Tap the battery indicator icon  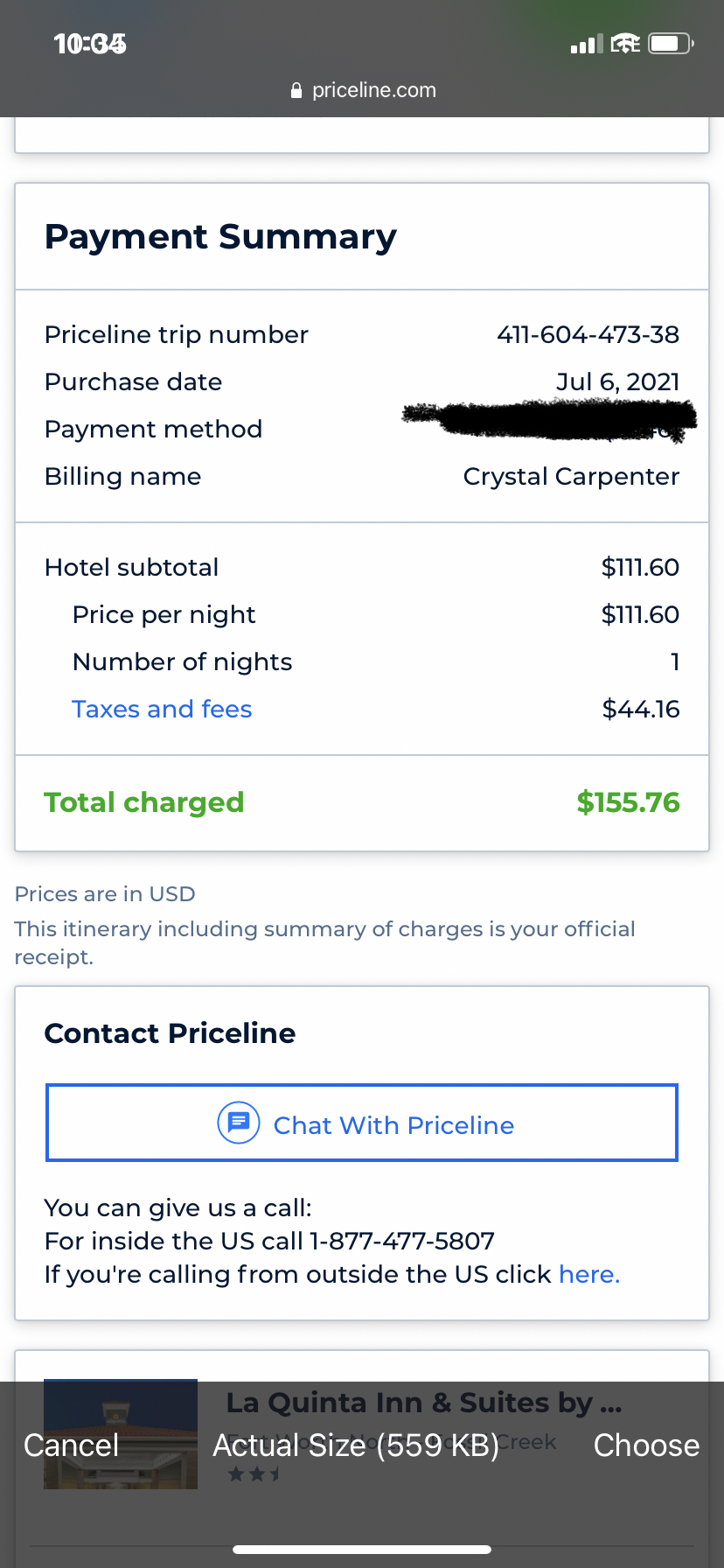(671, 43)
